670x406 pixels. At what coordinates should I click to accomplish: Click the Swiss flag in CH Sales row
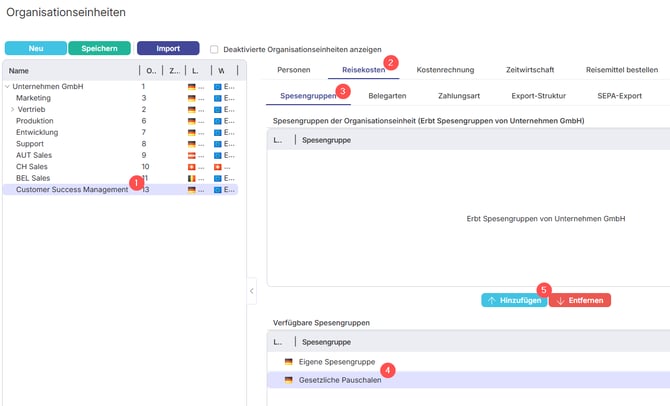[x=191, y=166]
